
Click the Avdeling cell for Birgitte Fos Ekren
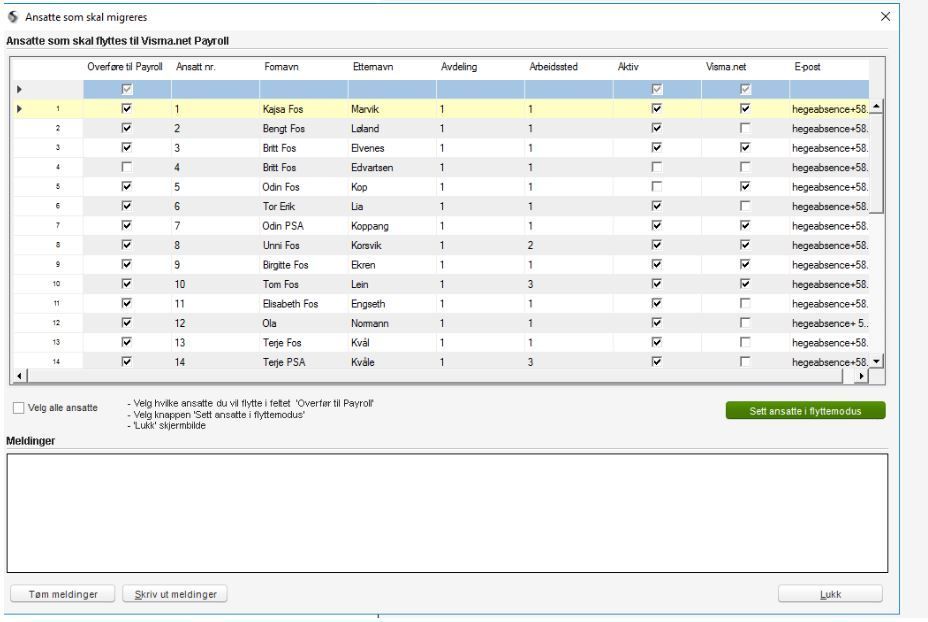480,265
